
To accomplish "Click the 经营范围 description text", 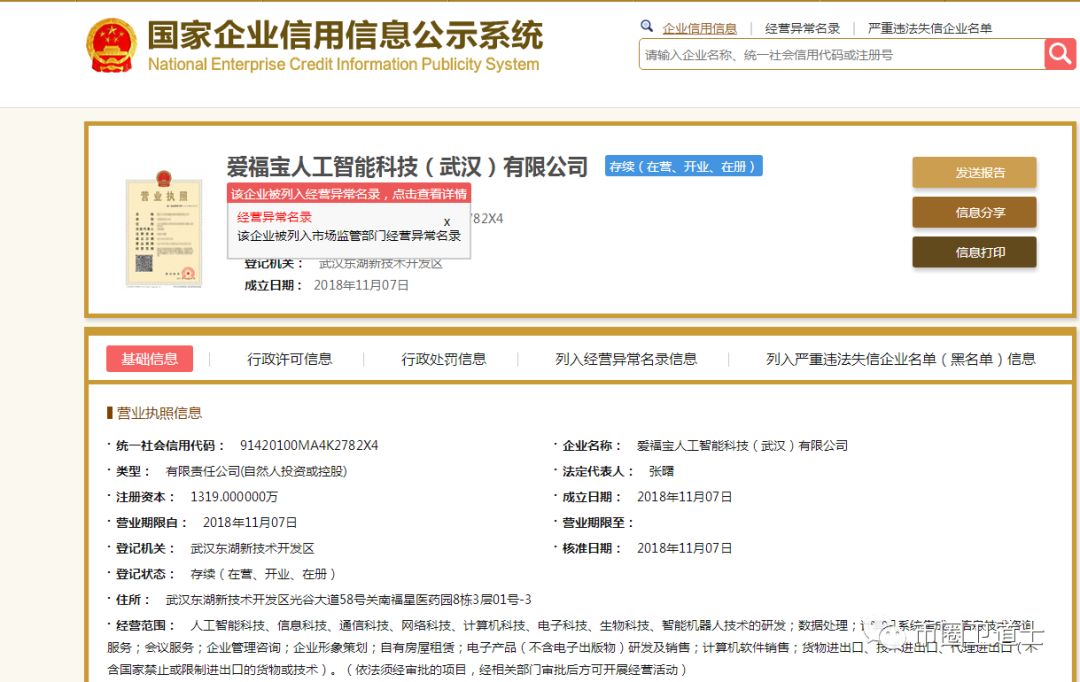I will coord(573,647).
